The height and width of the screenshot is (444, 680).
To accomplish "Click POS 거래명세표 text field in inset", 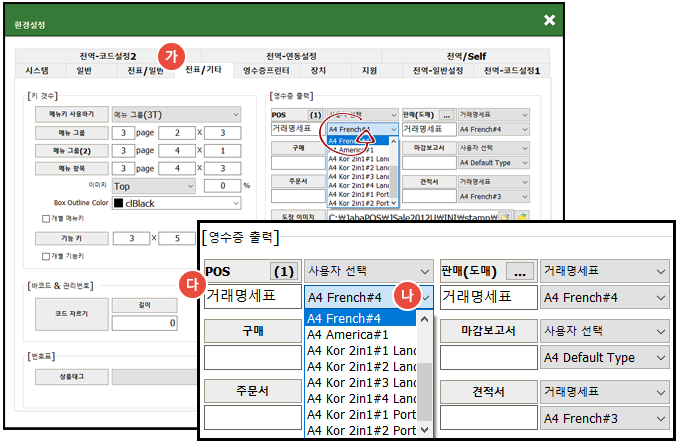I will coord(253,297).
